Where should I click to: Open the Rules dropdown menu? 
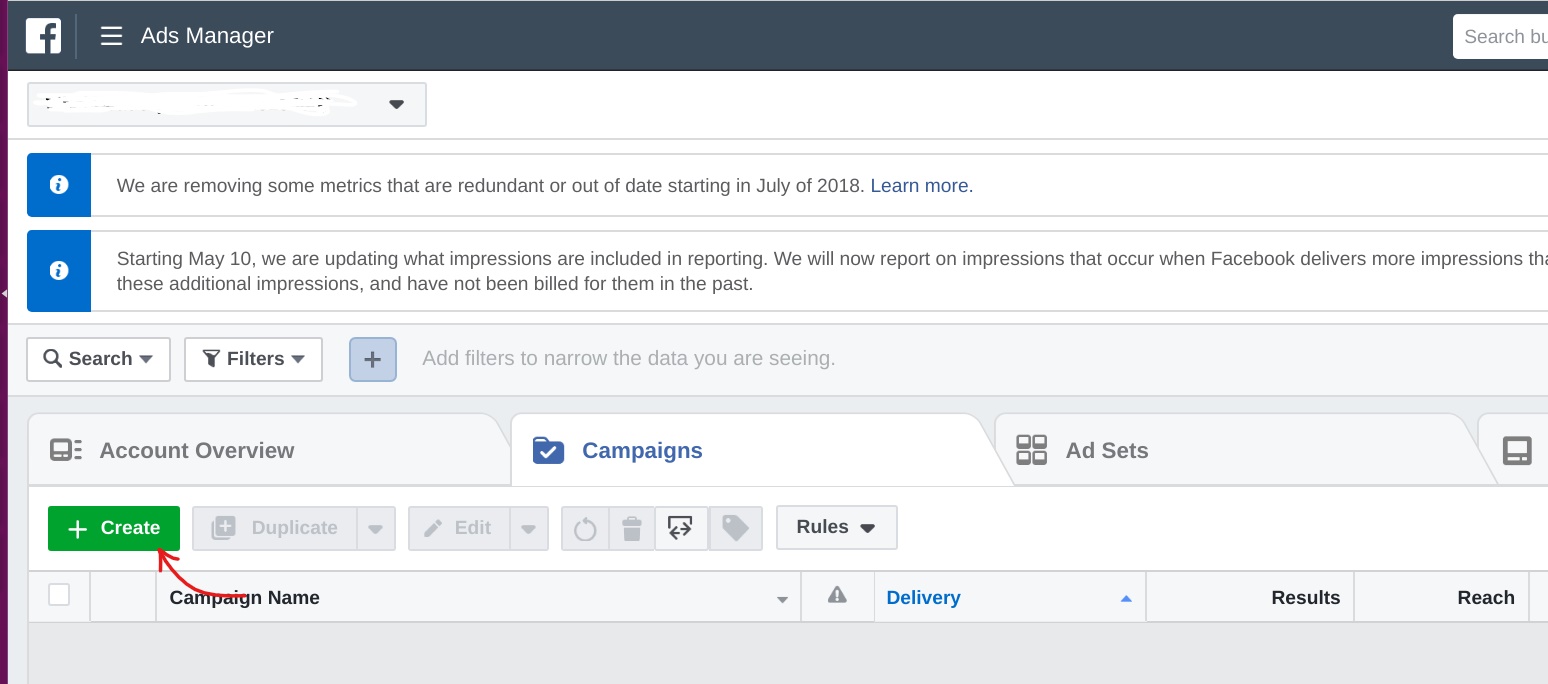[x=836, y=527]
